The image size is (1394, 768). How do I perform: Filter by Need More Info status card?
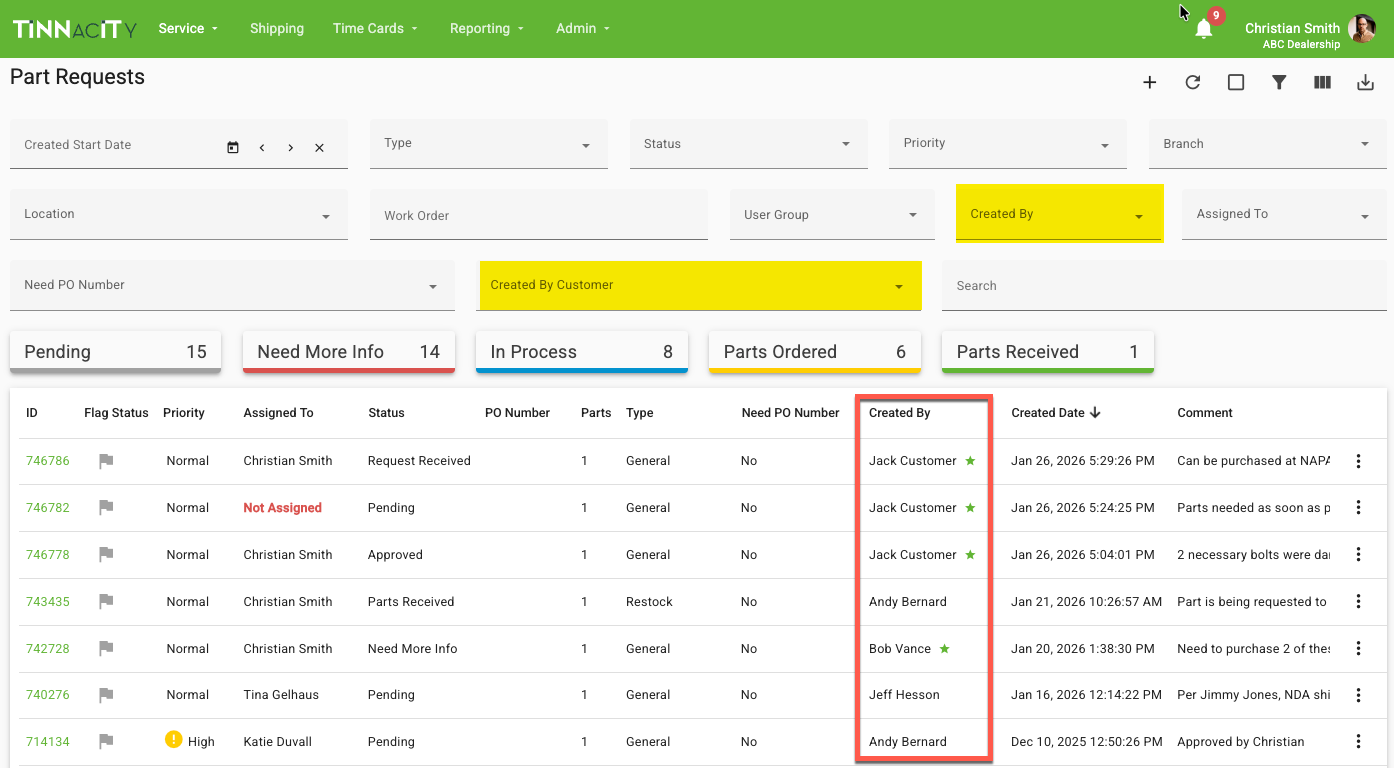click(x=348, y=352)
